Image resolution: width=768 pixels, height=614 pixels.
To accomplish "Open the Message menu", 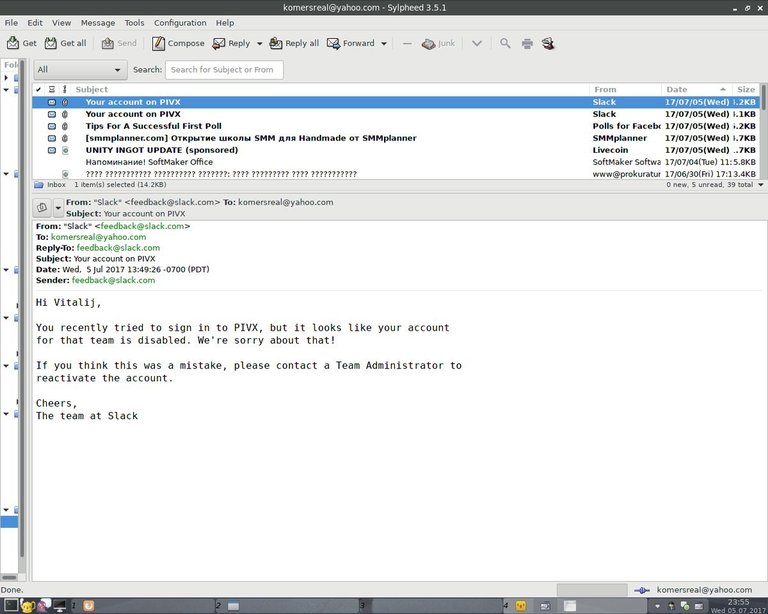I will 98,23.
